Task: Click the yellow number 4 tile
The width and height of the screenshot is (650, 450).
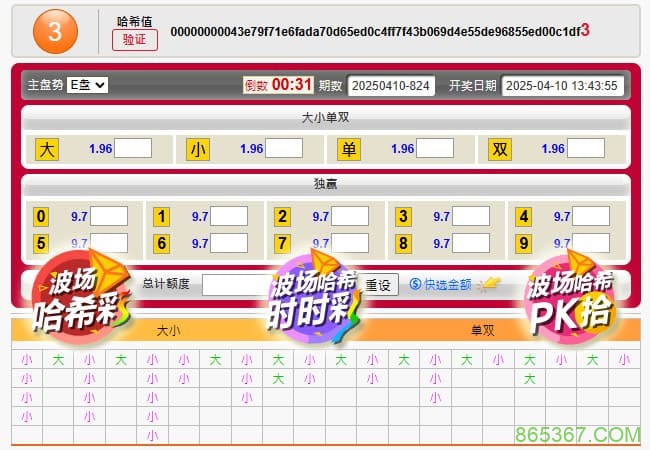Action: [x=524, y=216]
